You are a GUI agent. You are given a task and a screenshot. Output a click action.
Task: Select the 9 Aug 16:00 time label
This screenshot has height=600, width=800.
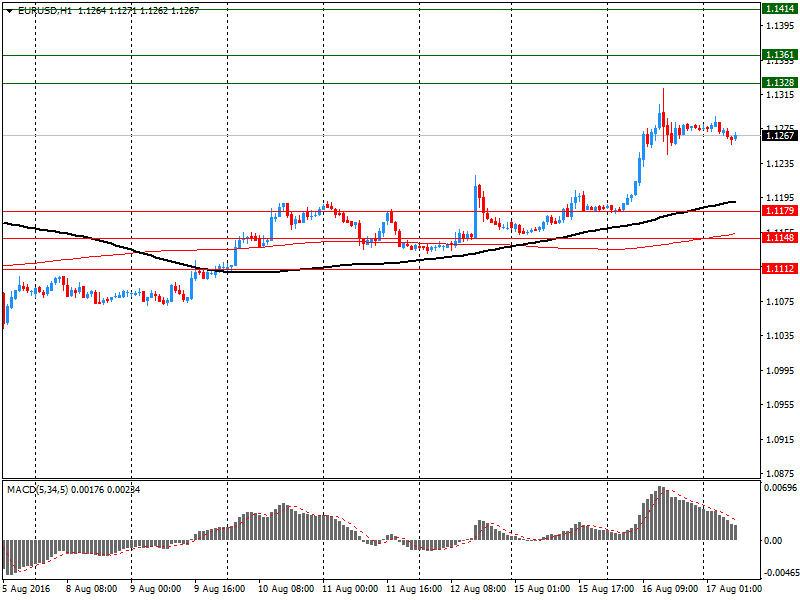[219, 589]
